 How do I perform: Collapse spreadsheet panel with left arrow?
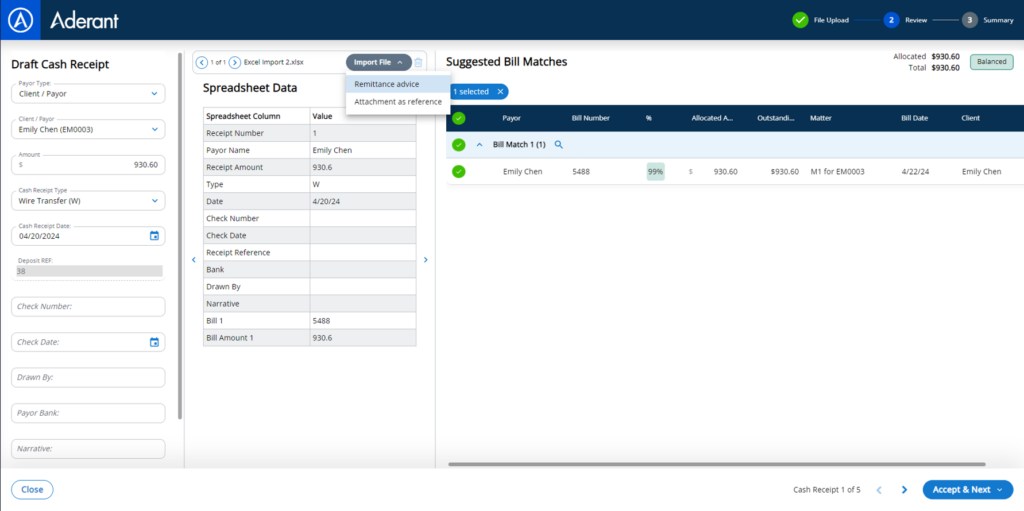tap(193, 259)
